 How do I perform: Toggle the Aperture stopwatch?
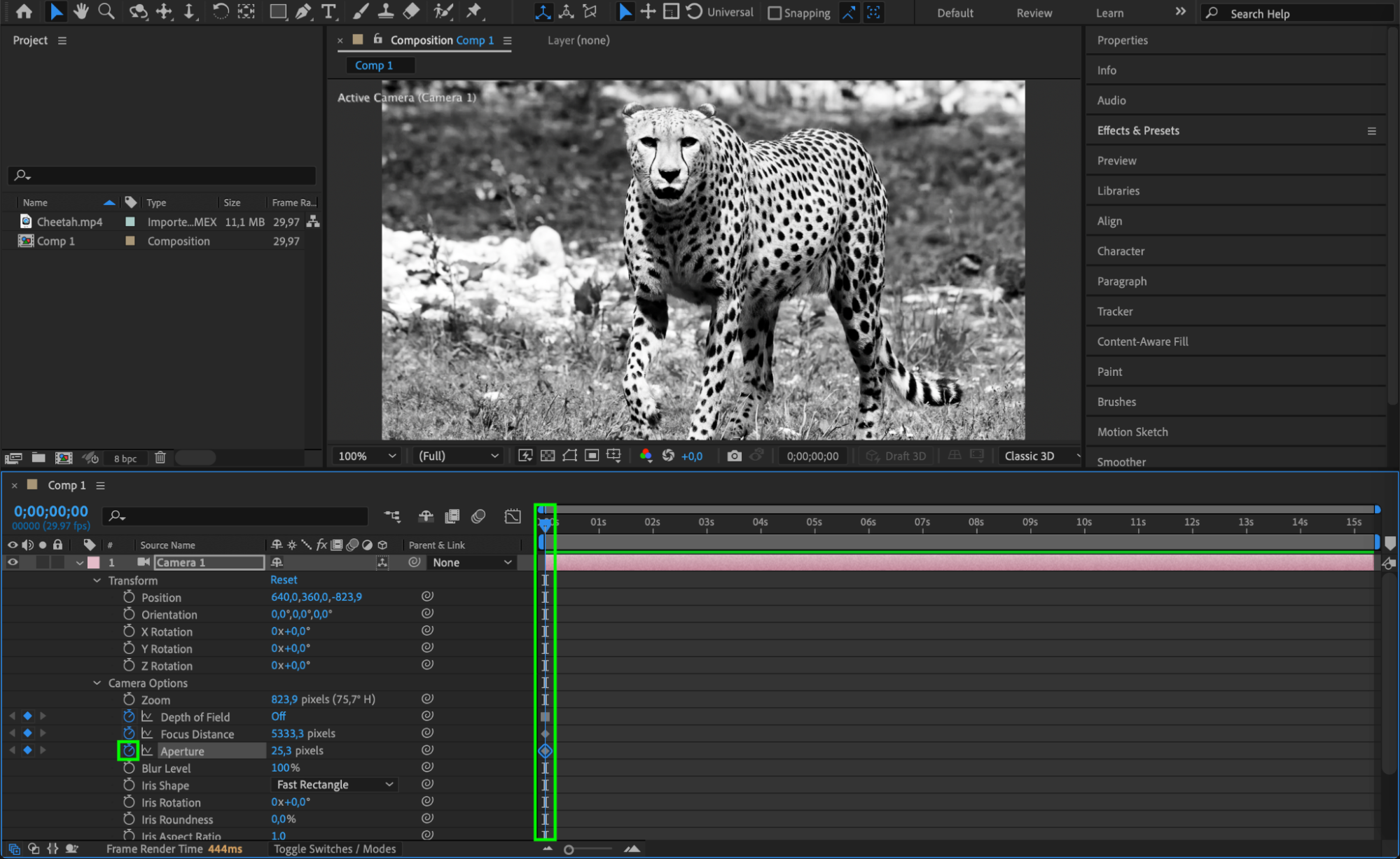[x=128, y=750]
